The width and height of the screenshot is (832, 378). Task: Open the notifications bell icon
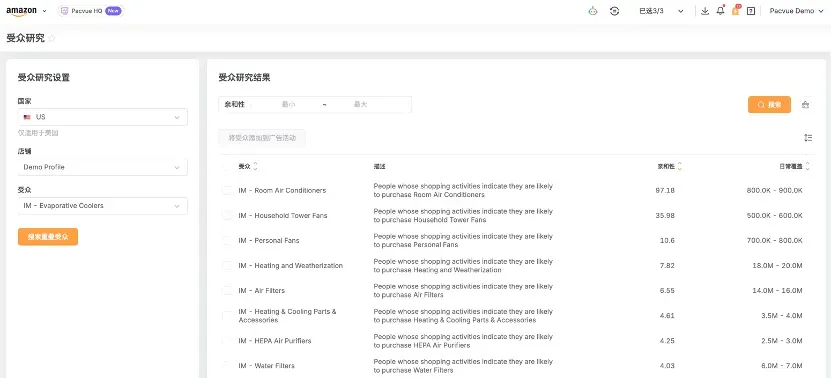coord(720,11)
